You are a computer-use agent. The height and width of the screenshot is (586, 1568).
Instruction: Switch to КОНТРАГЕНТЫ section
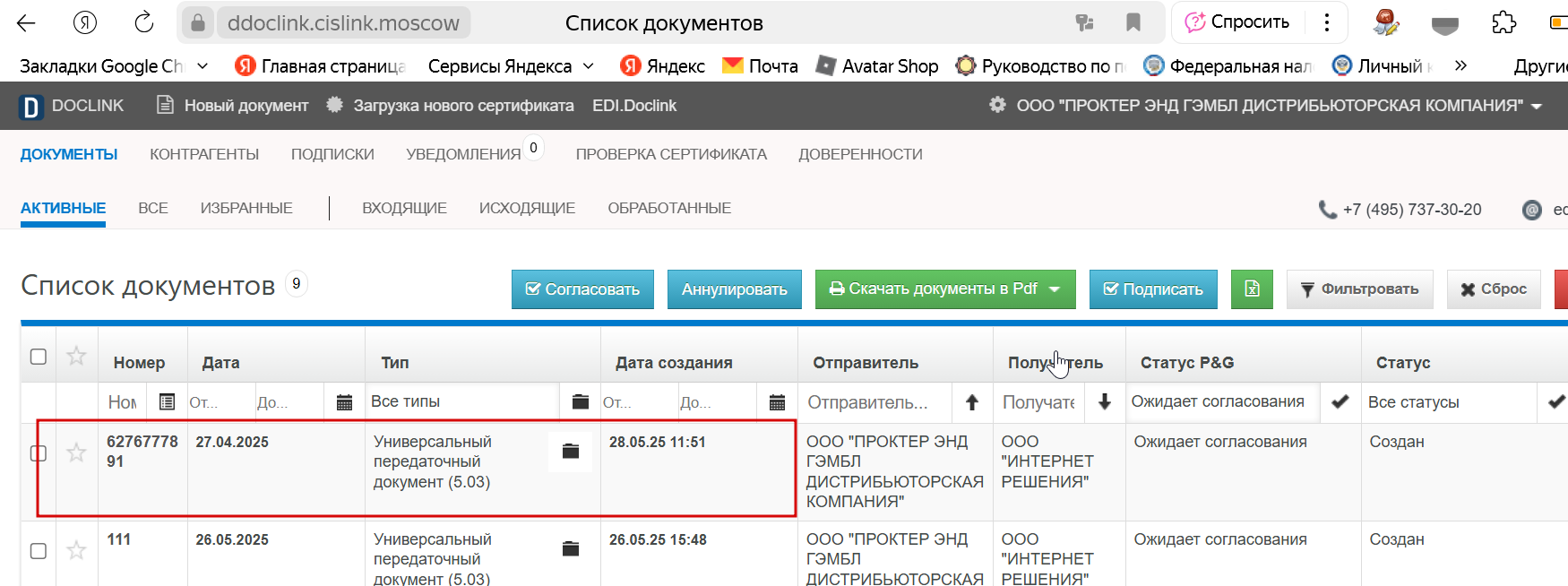[x=204, y=154]
